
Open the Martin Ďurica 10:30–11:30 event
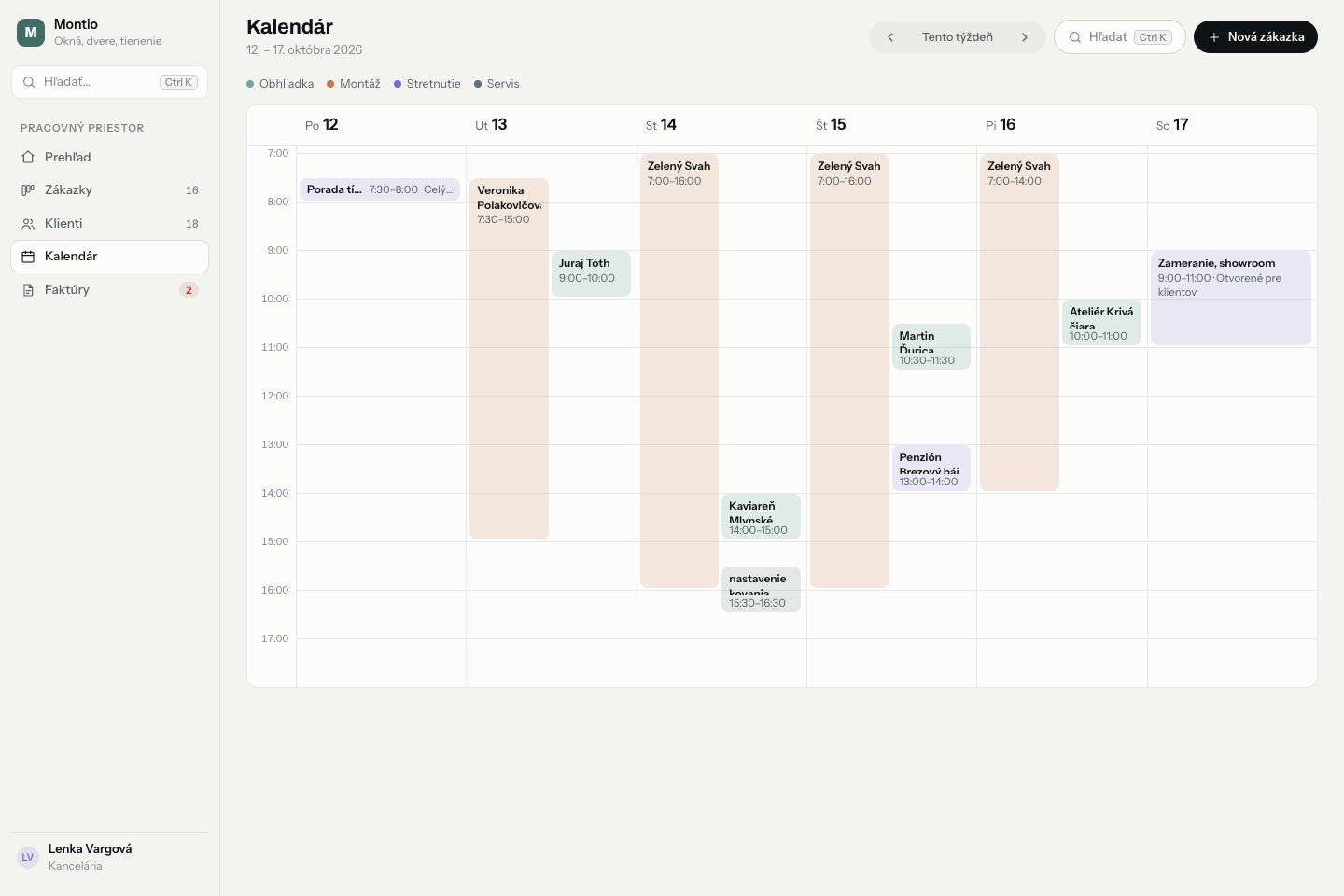pyautogui.click(x=931, y=346)
